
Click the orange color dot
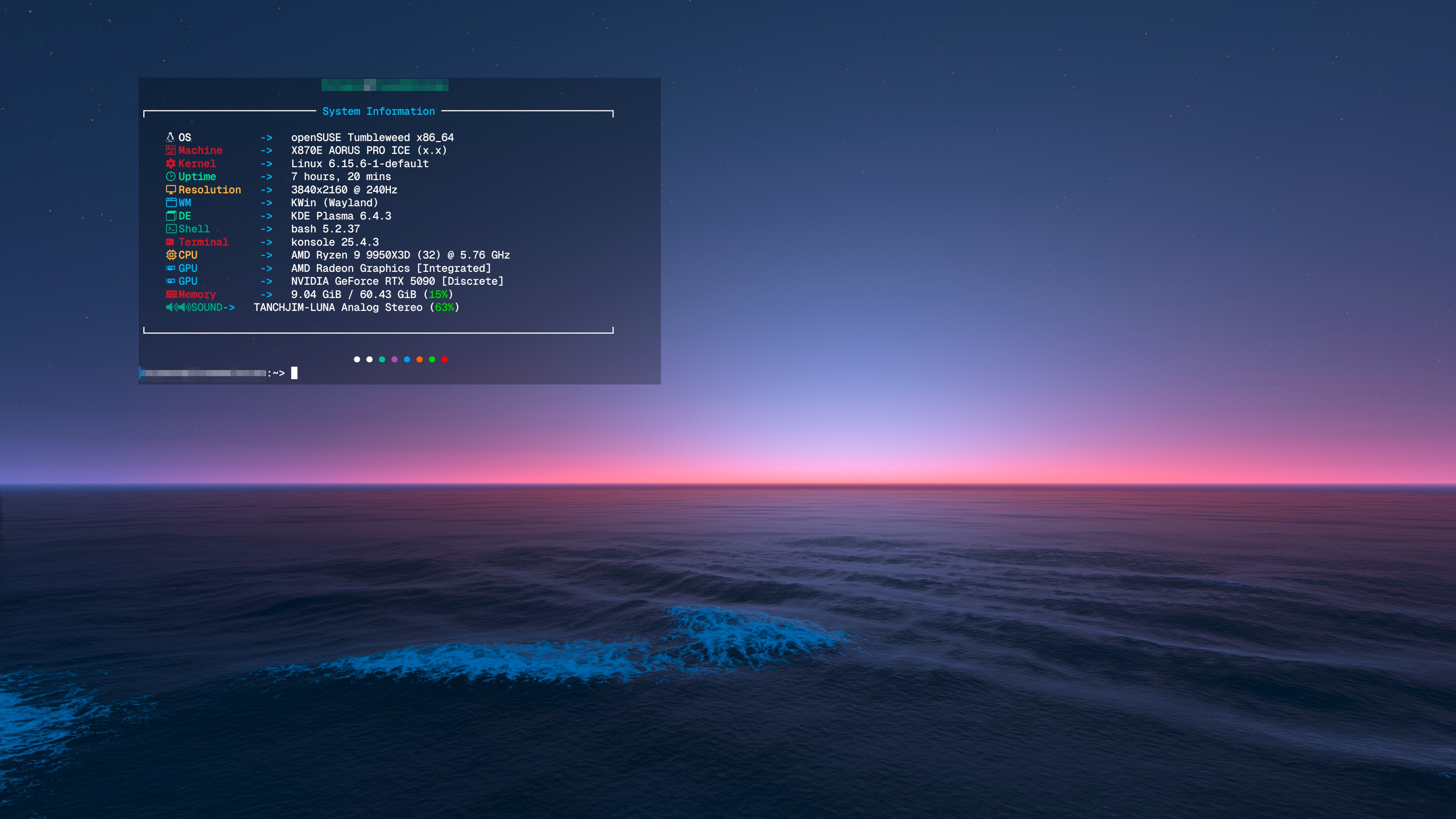(419, 359)
